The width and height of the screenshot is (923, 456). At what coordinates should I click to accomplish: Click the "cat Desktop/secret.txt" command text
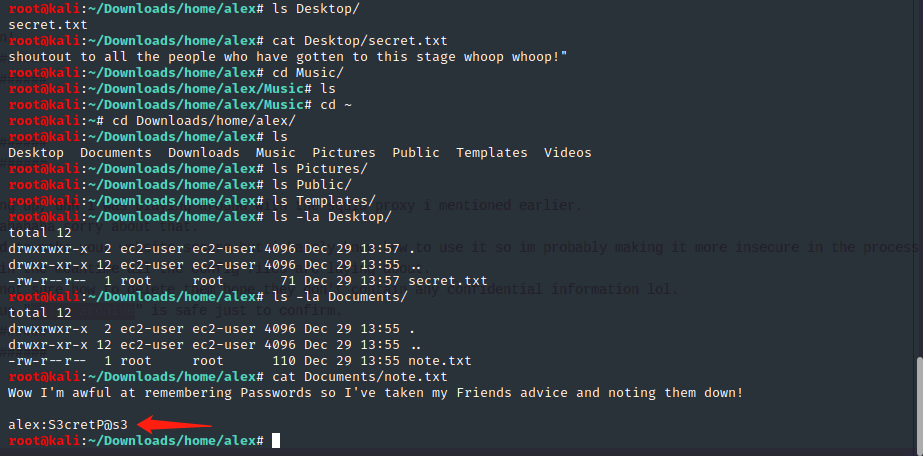point(360,40)
